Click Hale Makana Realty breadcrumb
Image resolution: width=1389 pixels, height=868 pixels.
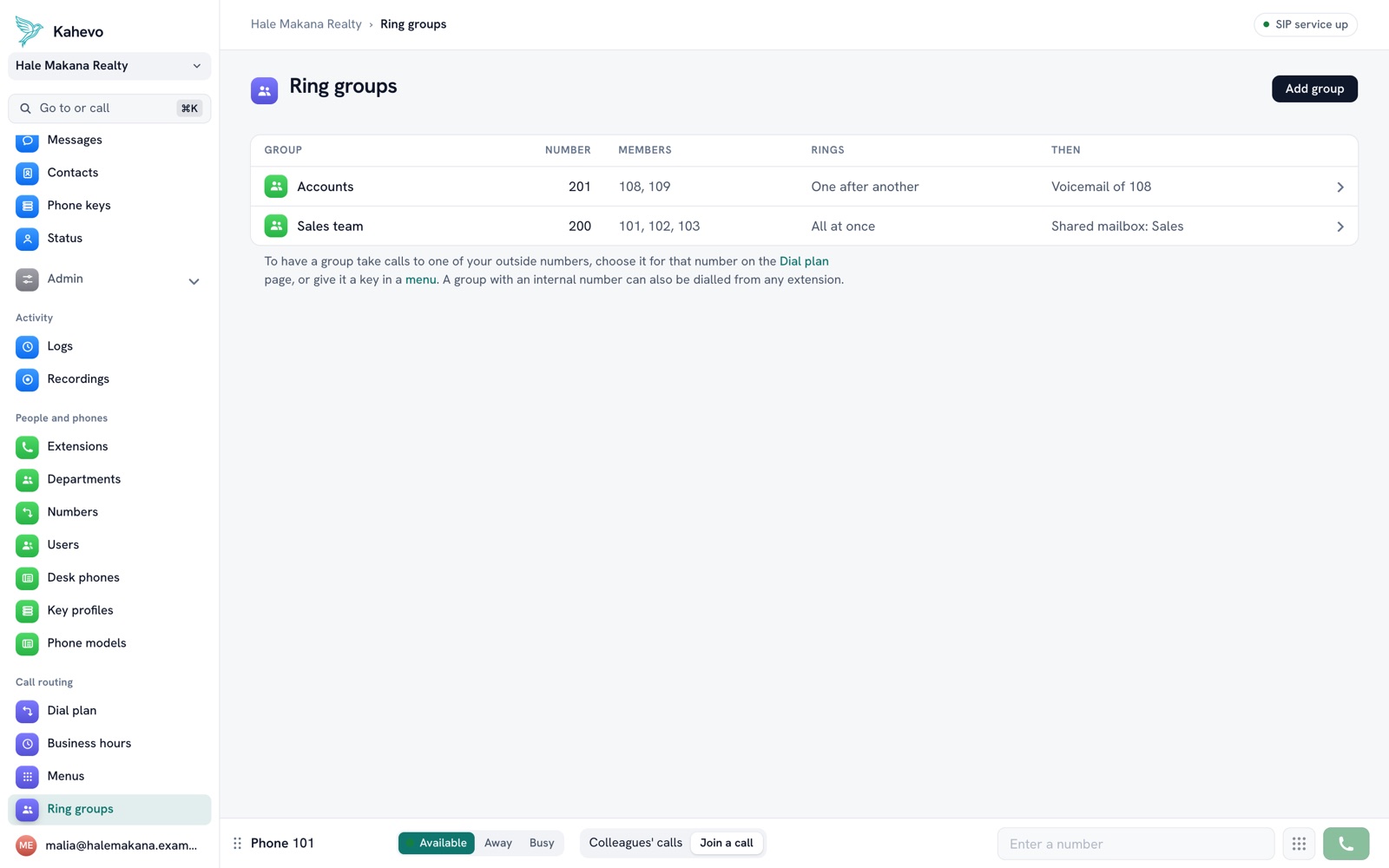click(306, 24)
